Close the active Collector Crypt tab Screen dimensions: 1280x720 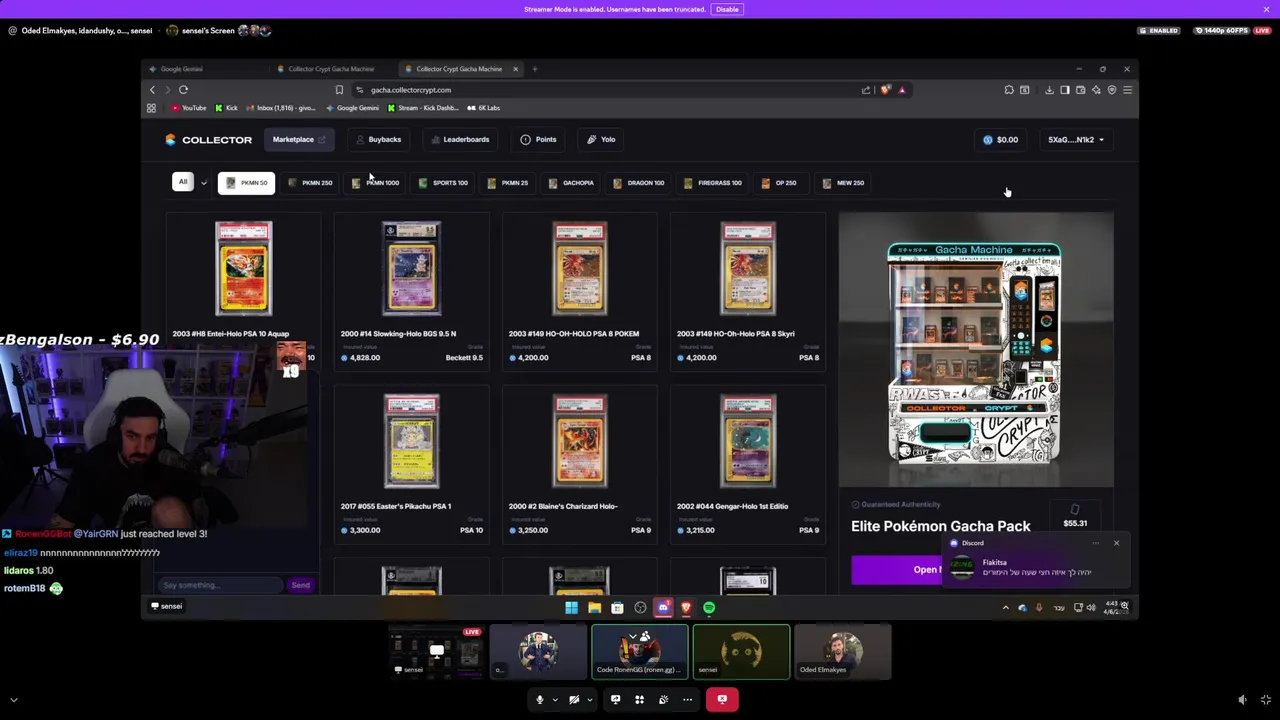pos(515,69)
